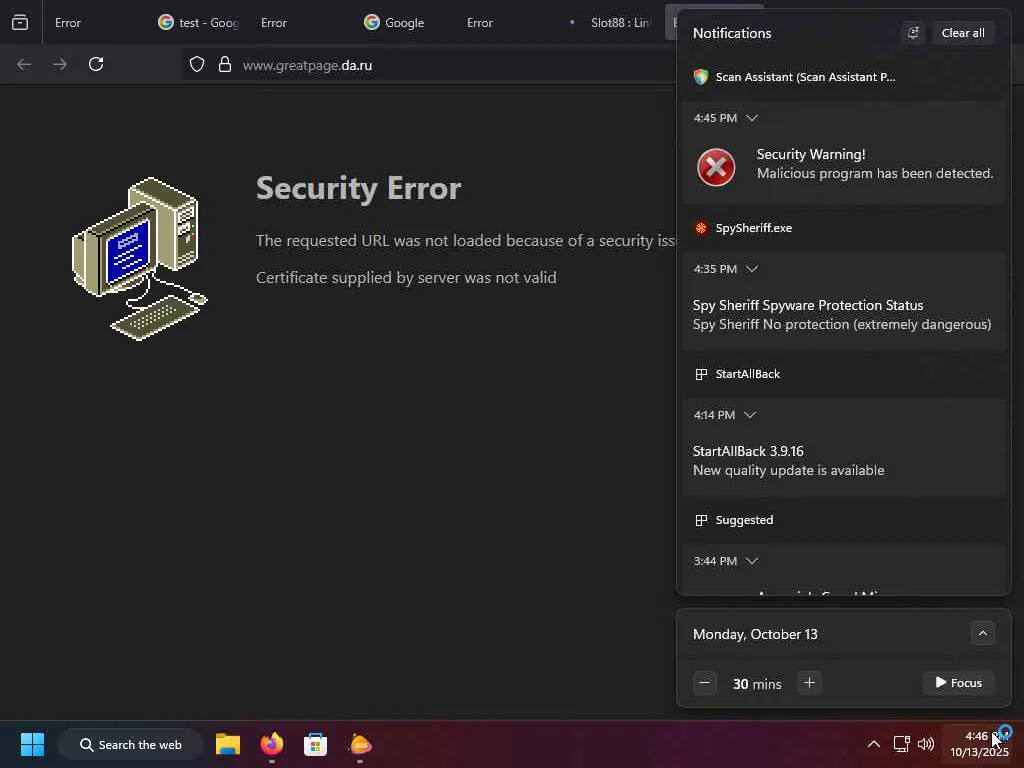Open the orange app icon on taskbar

[x=360, y=744]
